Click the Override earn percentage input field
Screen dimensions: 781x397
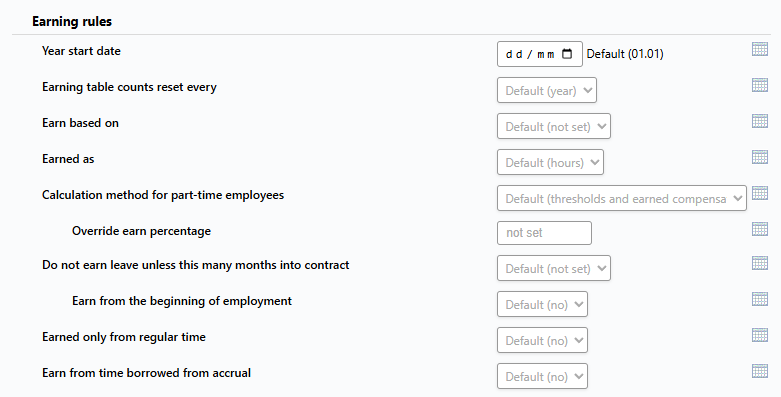[x=544, y=233]
